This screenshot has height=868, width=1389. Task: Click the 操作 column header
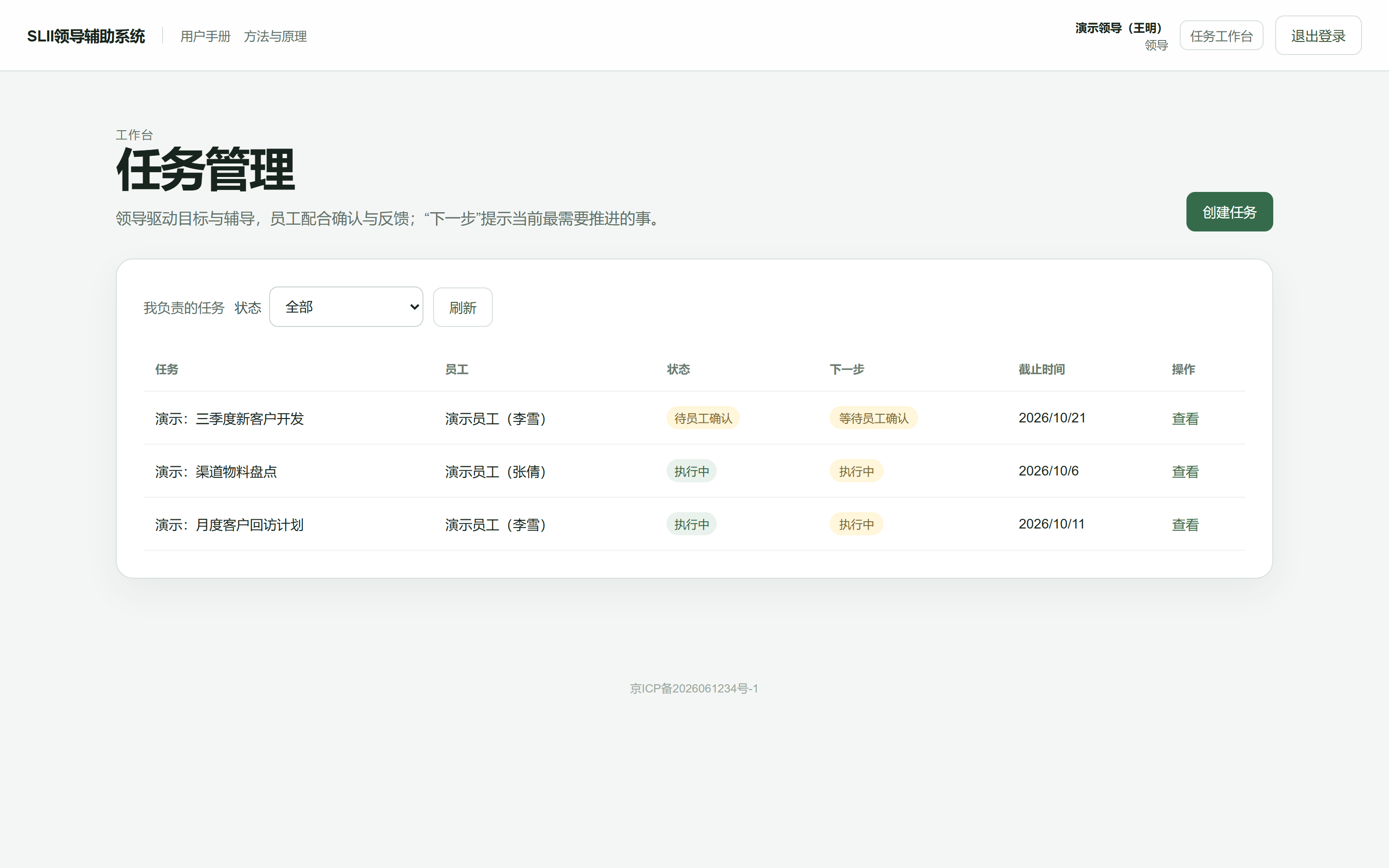point(1184,369)
